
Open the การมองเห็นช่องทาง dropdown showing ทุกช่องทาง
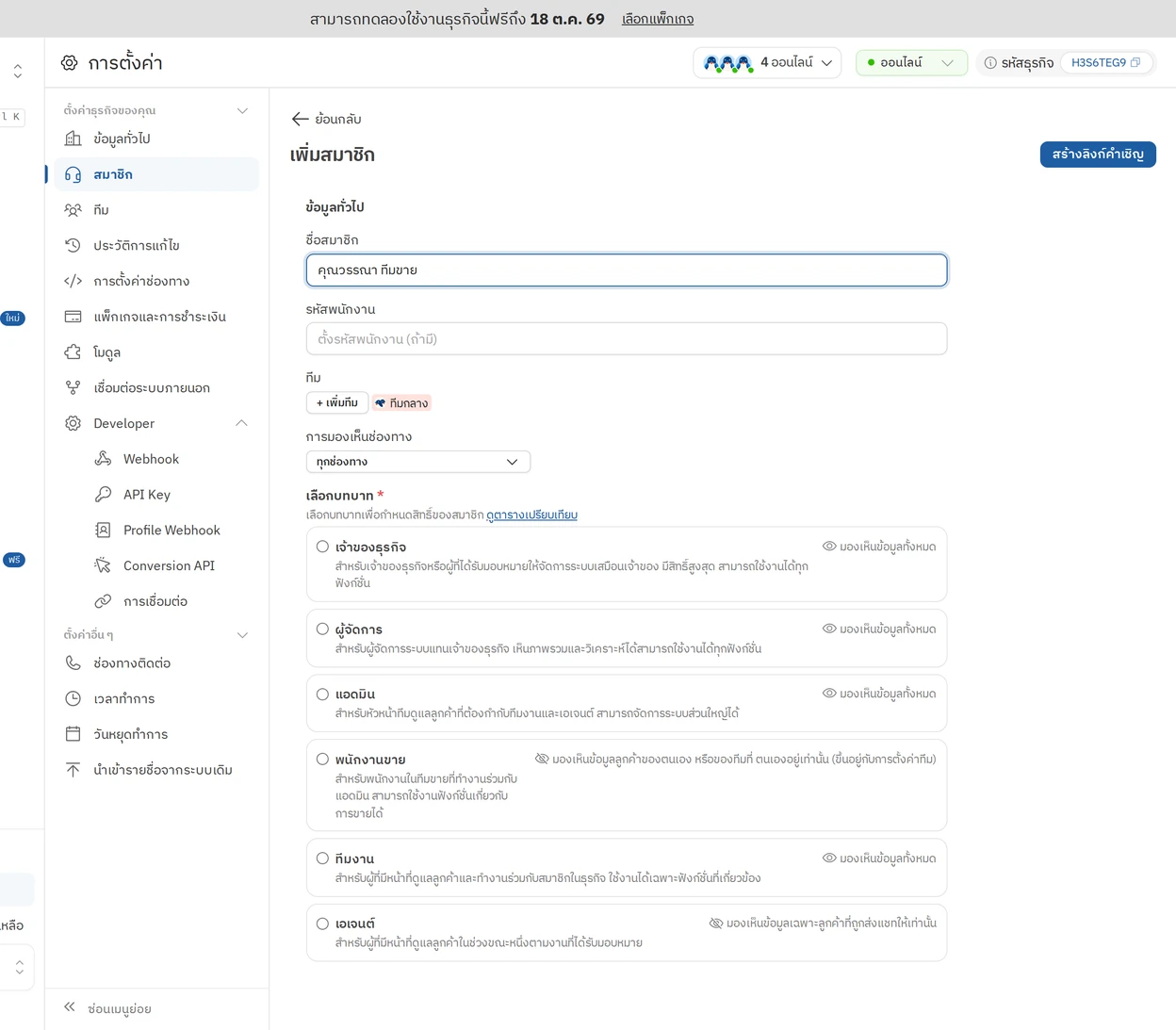[x=418, y=462]
